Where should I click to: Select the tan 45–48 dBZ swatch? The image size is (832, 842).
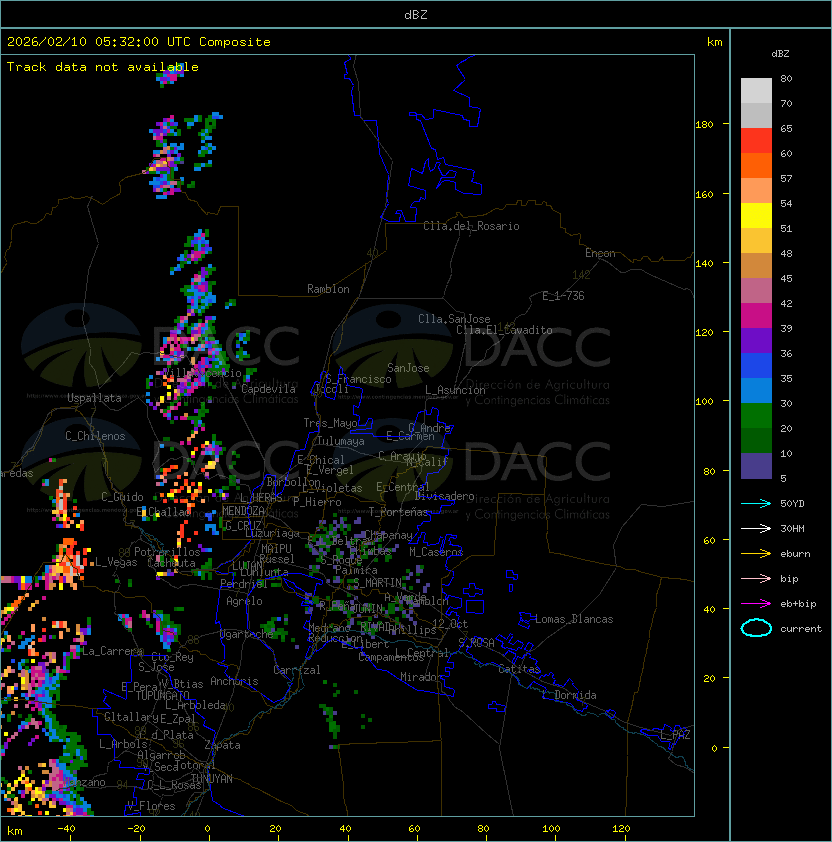click(756, 265)
